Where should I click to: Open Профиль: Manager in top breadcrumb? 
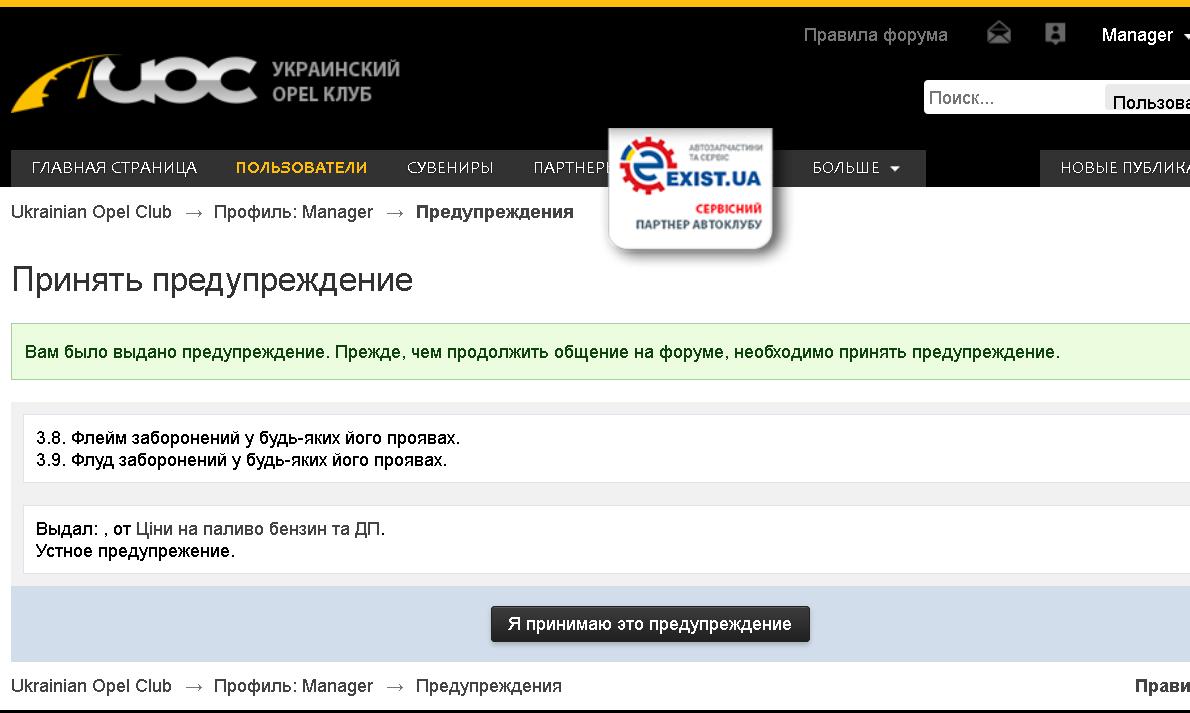coord(293,212)
